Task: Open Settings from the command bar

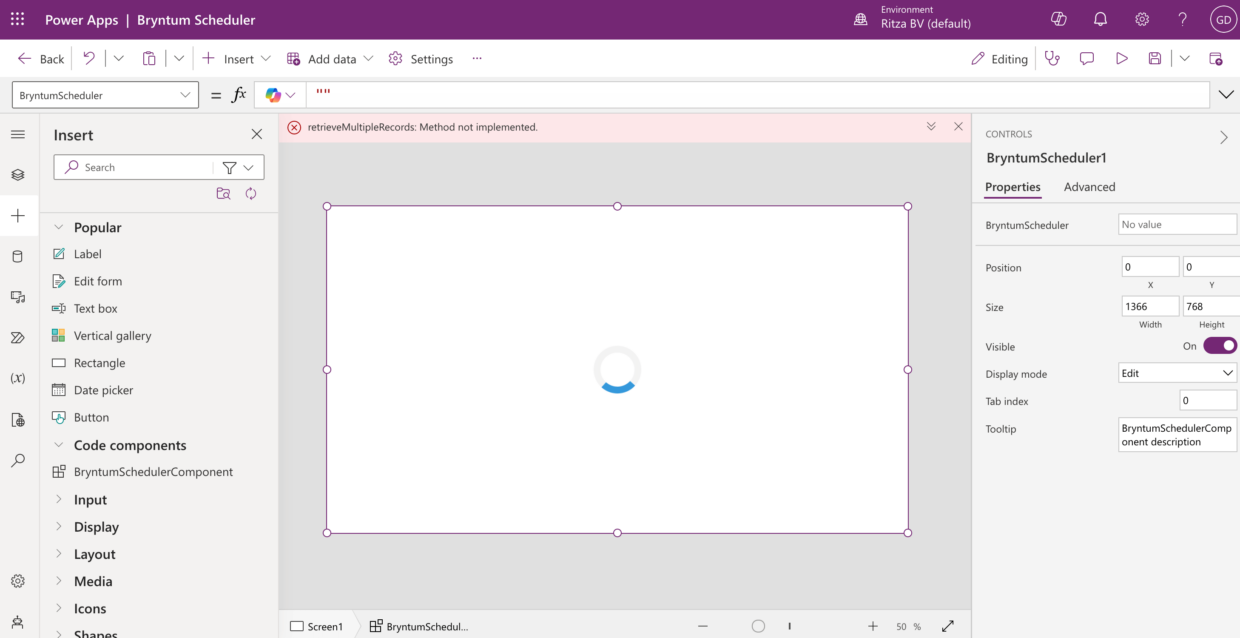Action: (421, 59)
